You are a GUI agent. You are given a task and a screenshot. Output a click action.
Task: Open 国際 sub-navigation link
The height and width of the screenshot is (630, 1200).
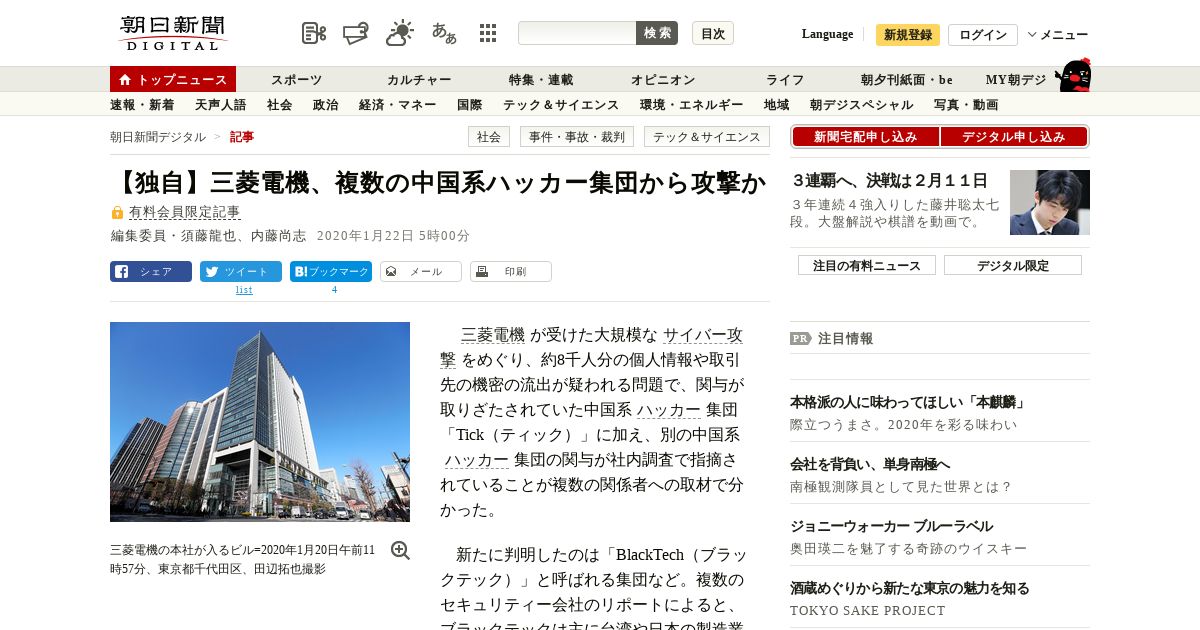click(469, 104)
